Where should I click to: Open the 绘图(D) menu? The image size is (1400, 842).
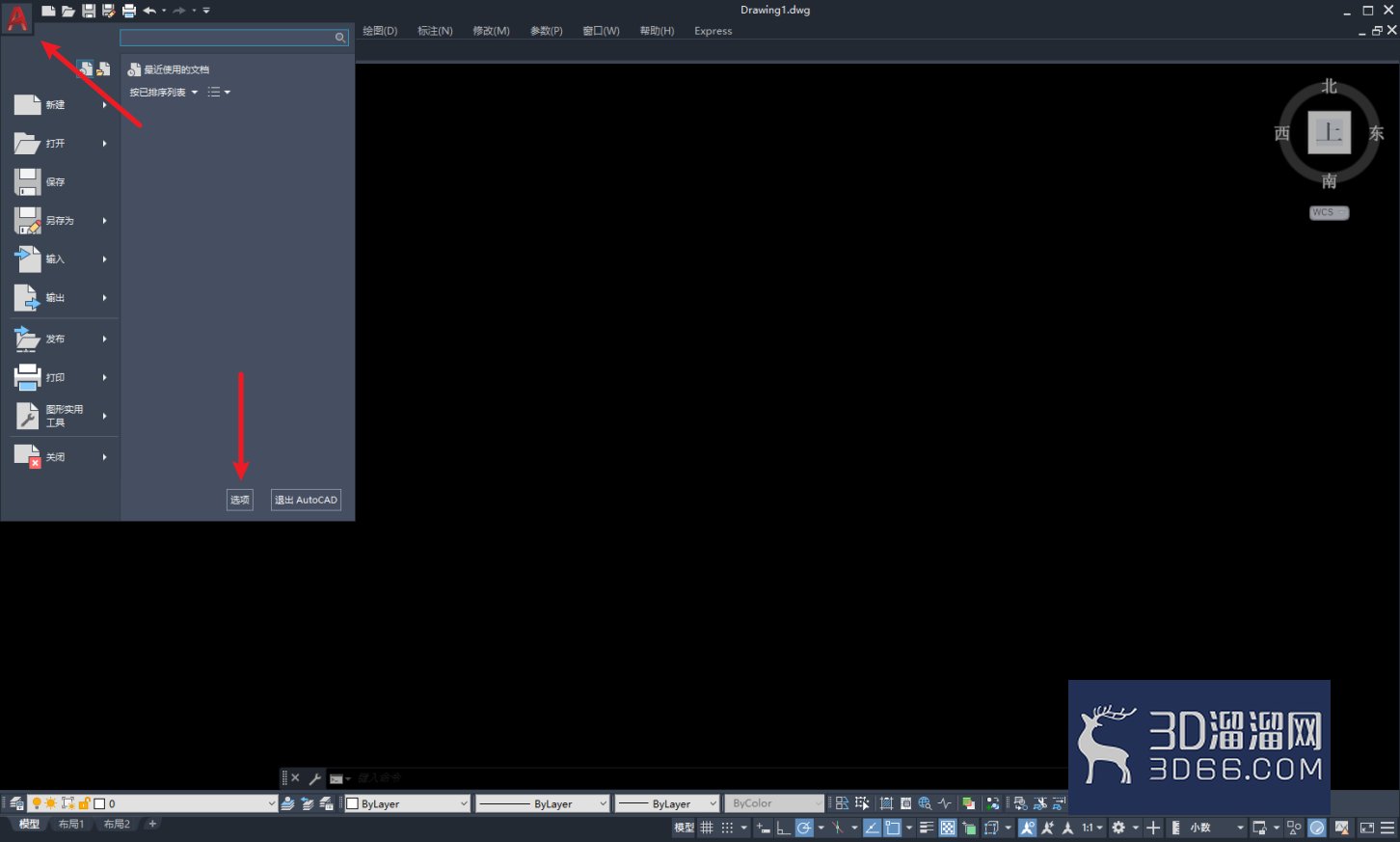point(380,31)
